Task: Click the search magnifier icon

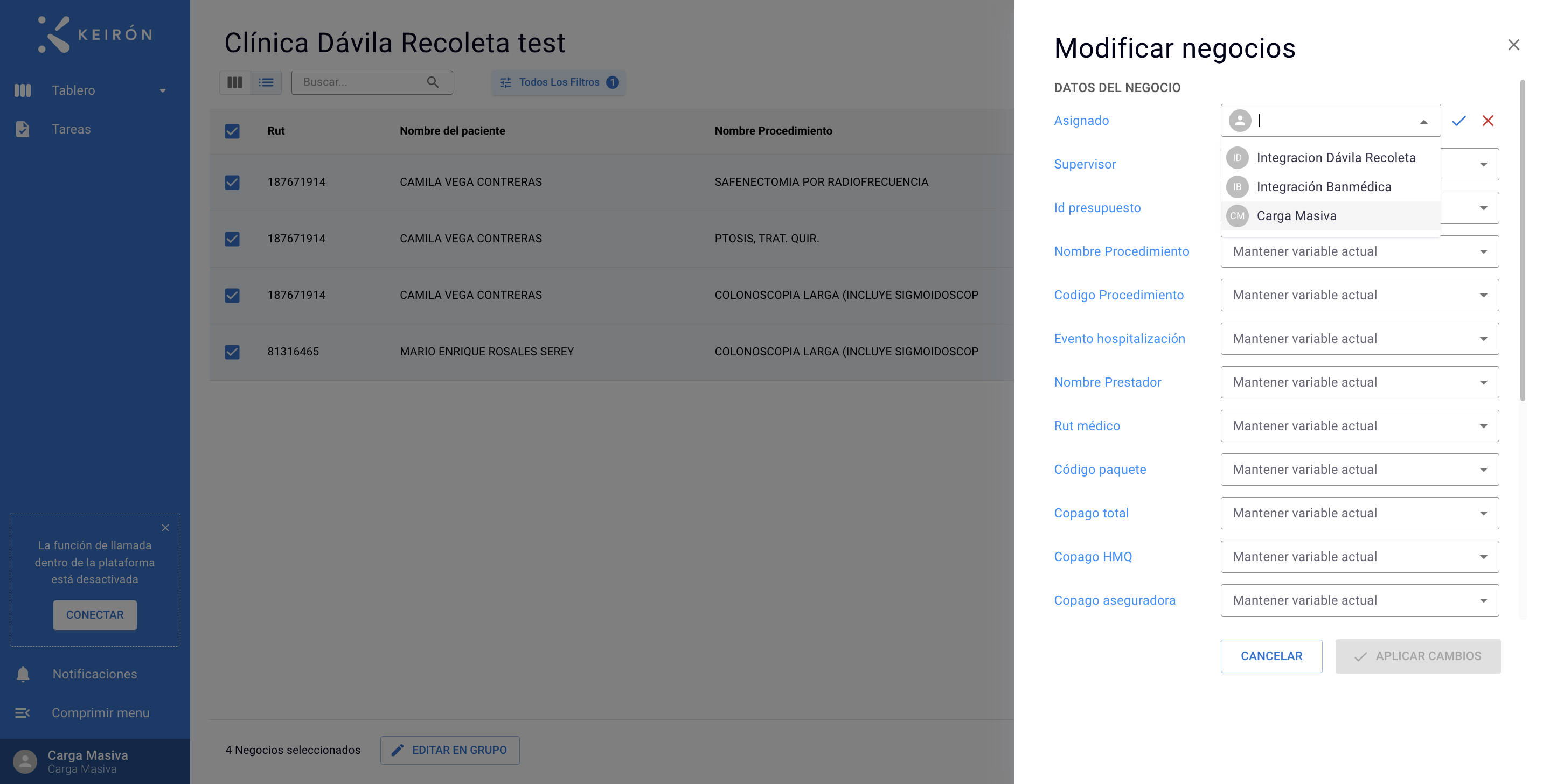Action: click(x=433, y=82)
